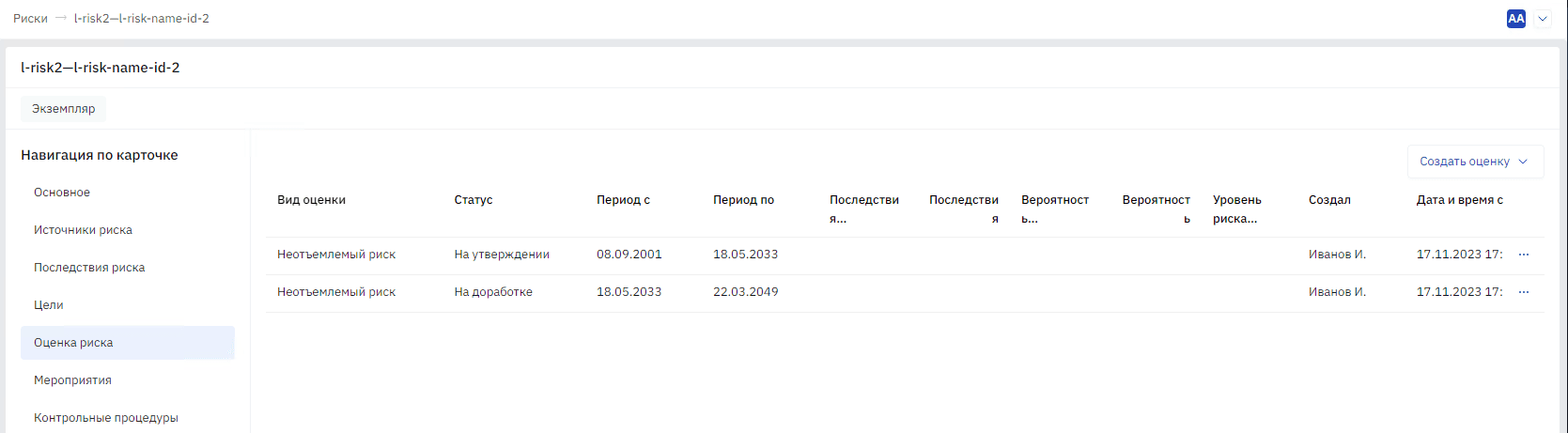Select Неотъемлемый риск in На утверждении row
This screenshot has width=1568, height=433.
pyautogui.click(x=336, y=255)
